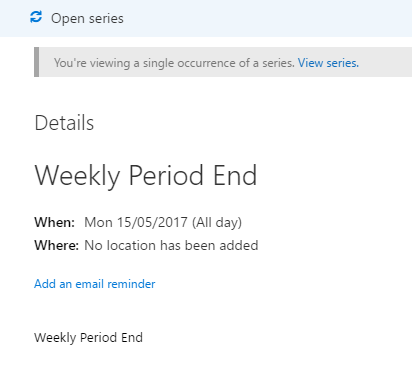Image resolution: width=412 pixels, height=379 pixels.
Task: Click the Where: label
Action: pyautogui.click(x=57, y=245)
